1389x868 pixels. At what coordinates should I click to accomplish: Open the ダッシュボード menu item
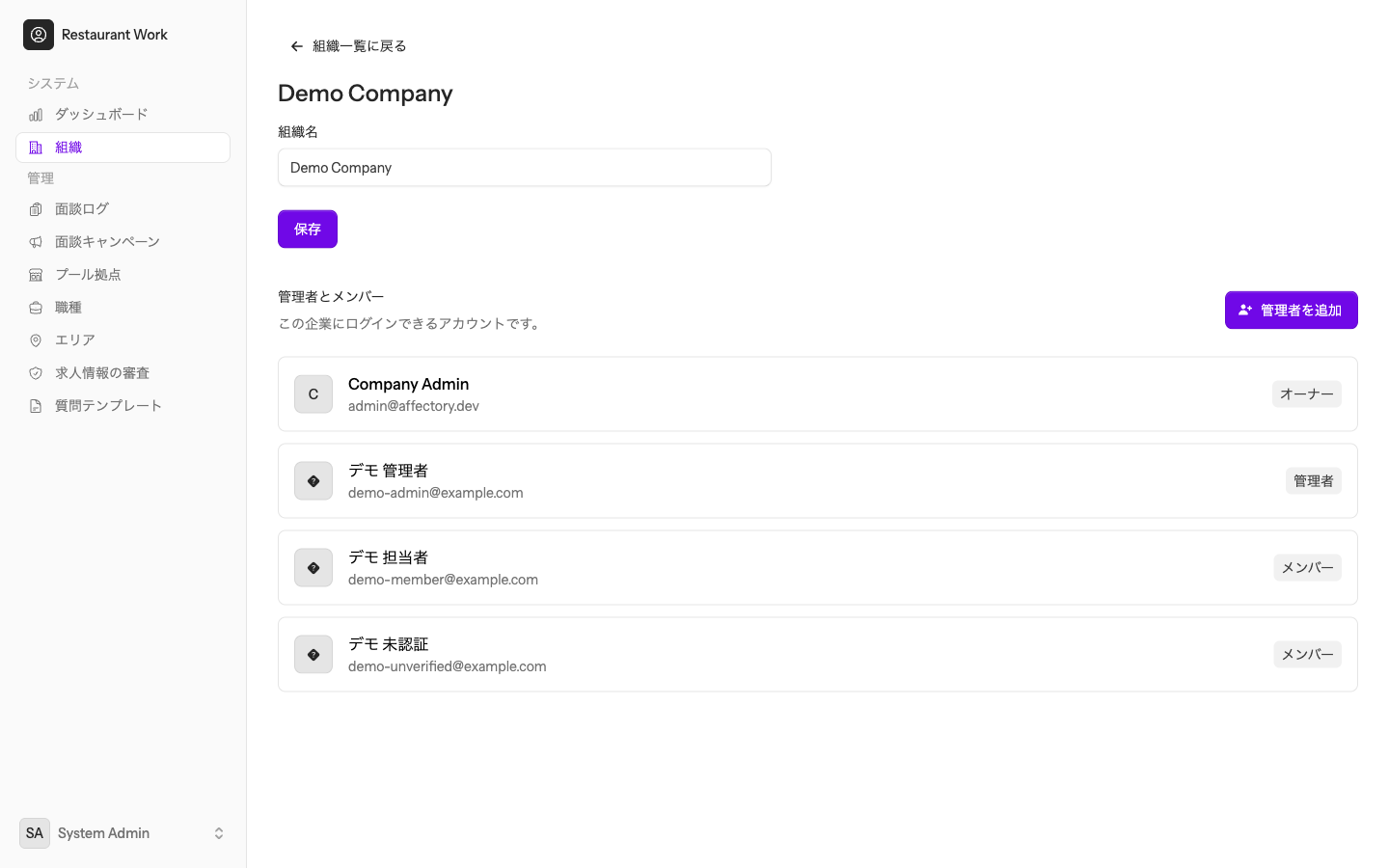(123, 115)
